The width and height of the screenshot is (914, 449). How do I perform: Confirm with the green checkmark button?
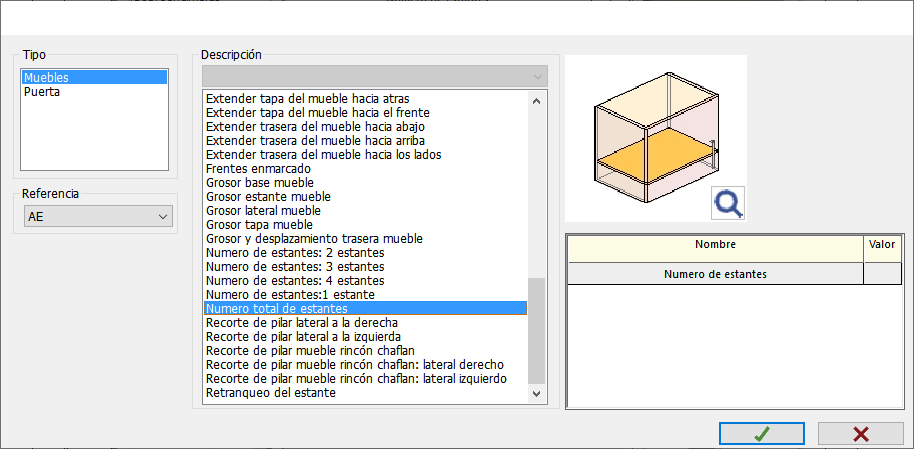[762, 434]
